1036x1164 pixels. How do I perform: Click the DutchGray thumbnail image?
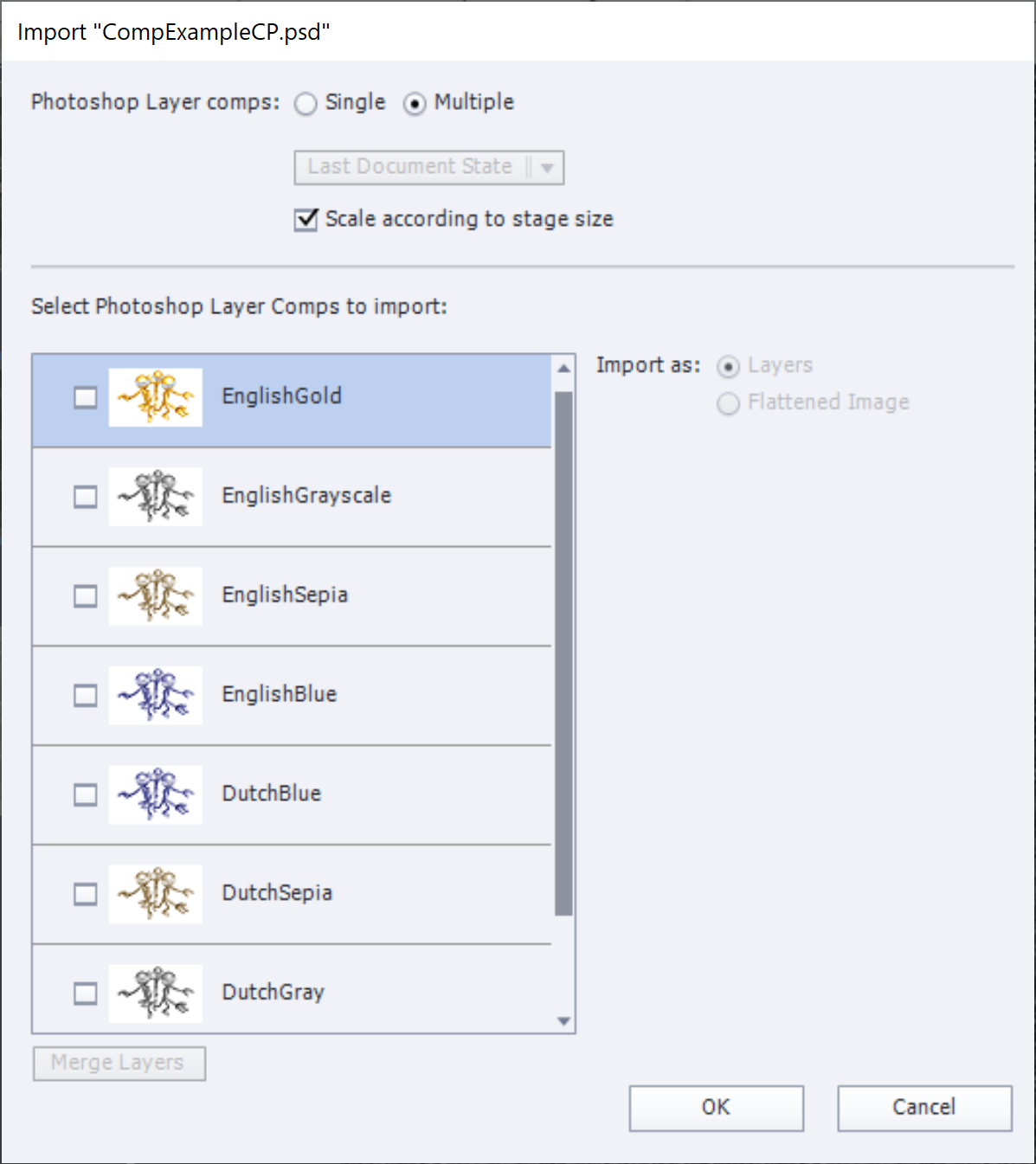[156, 993]
